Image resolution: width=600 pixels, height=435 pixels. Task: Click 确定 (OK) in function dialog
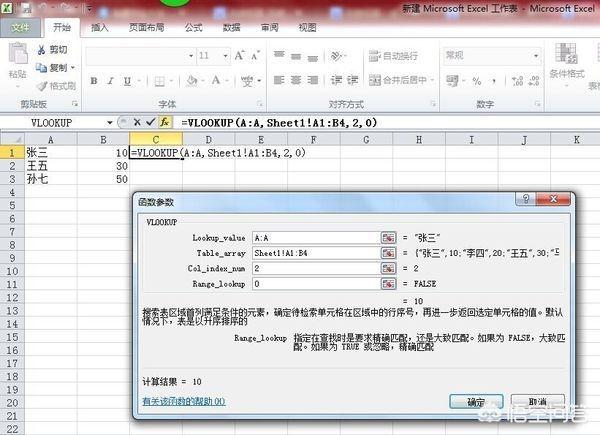tap(476, 402)
